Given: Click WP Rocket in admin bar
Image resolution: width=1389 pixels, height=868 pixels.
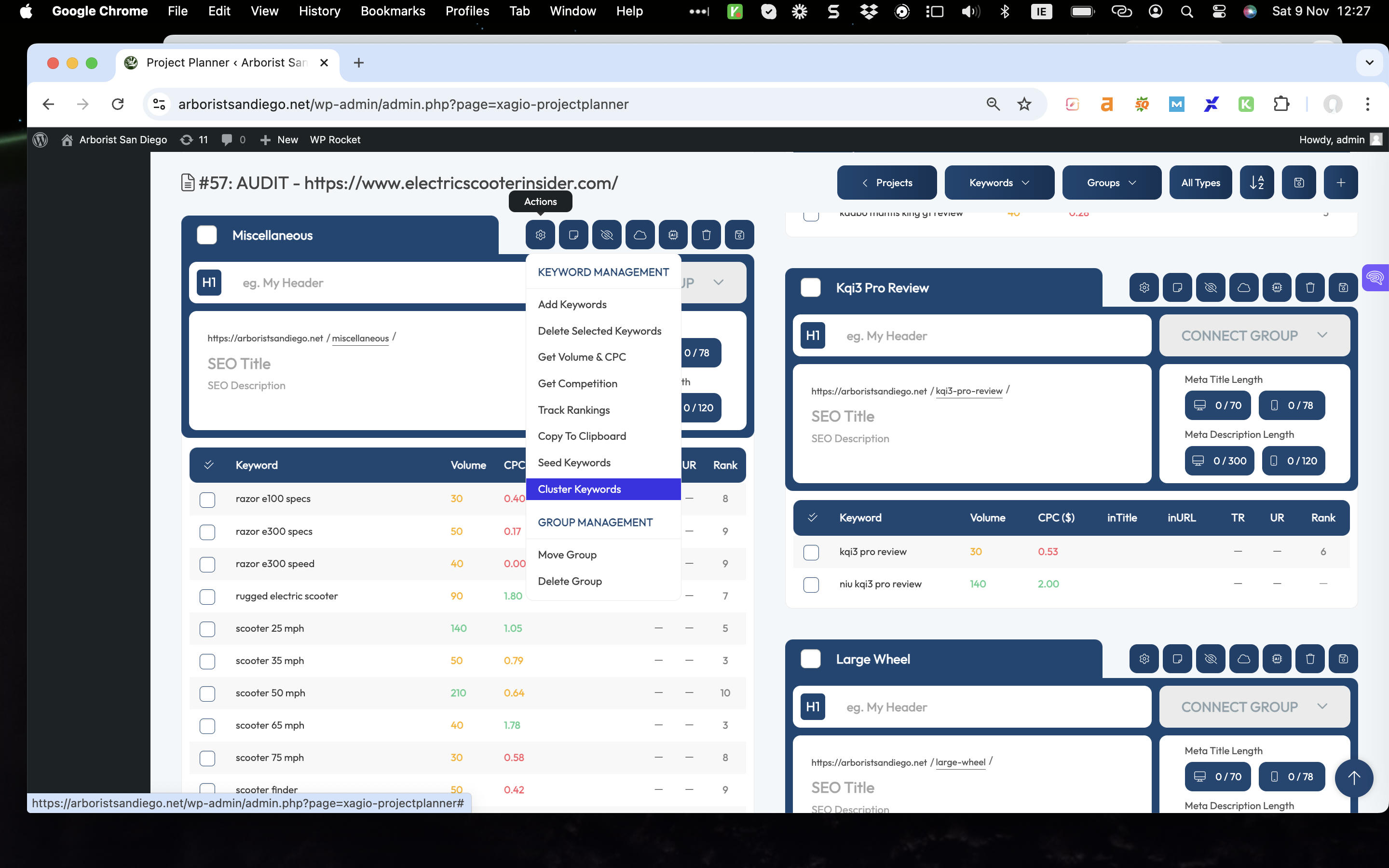Looking at the screenshot, I should [335, 139].
